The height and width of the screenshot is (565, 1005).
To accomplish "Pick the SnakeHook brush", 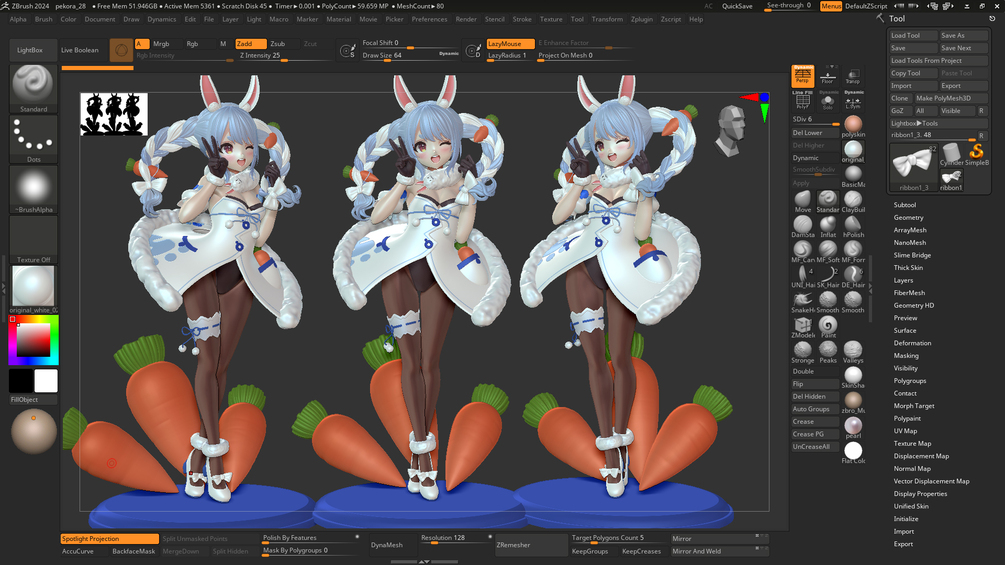I will point(802,300).
